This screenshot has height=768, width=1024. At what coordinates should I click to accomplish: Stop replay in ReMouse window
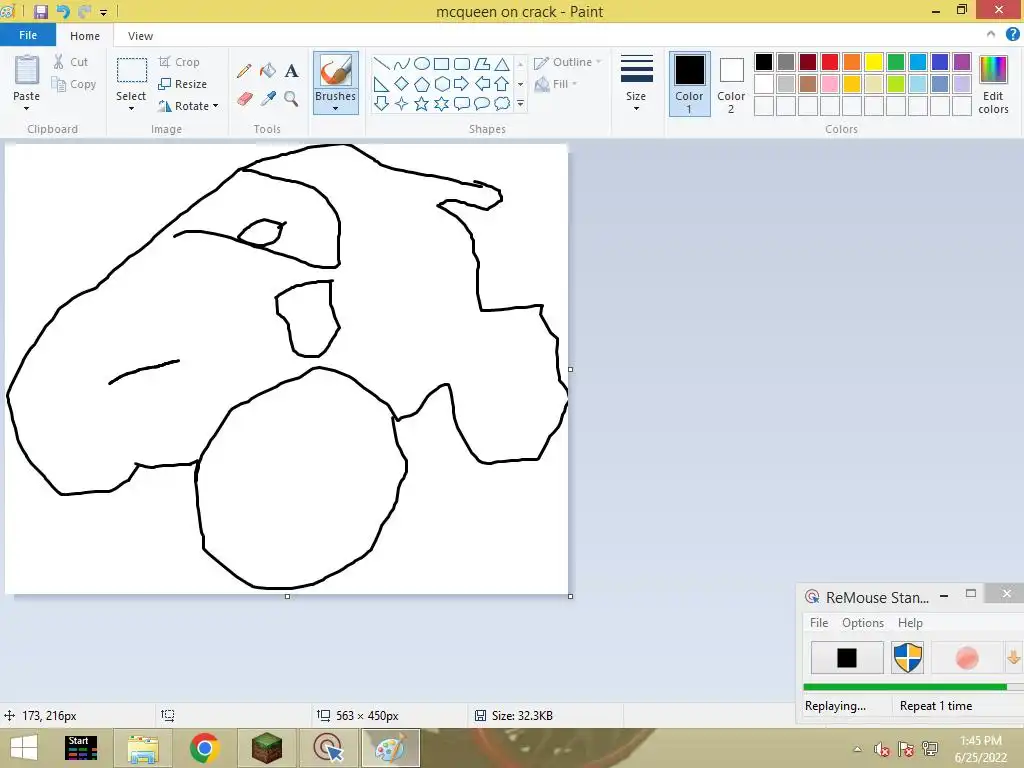pos(847,658)
